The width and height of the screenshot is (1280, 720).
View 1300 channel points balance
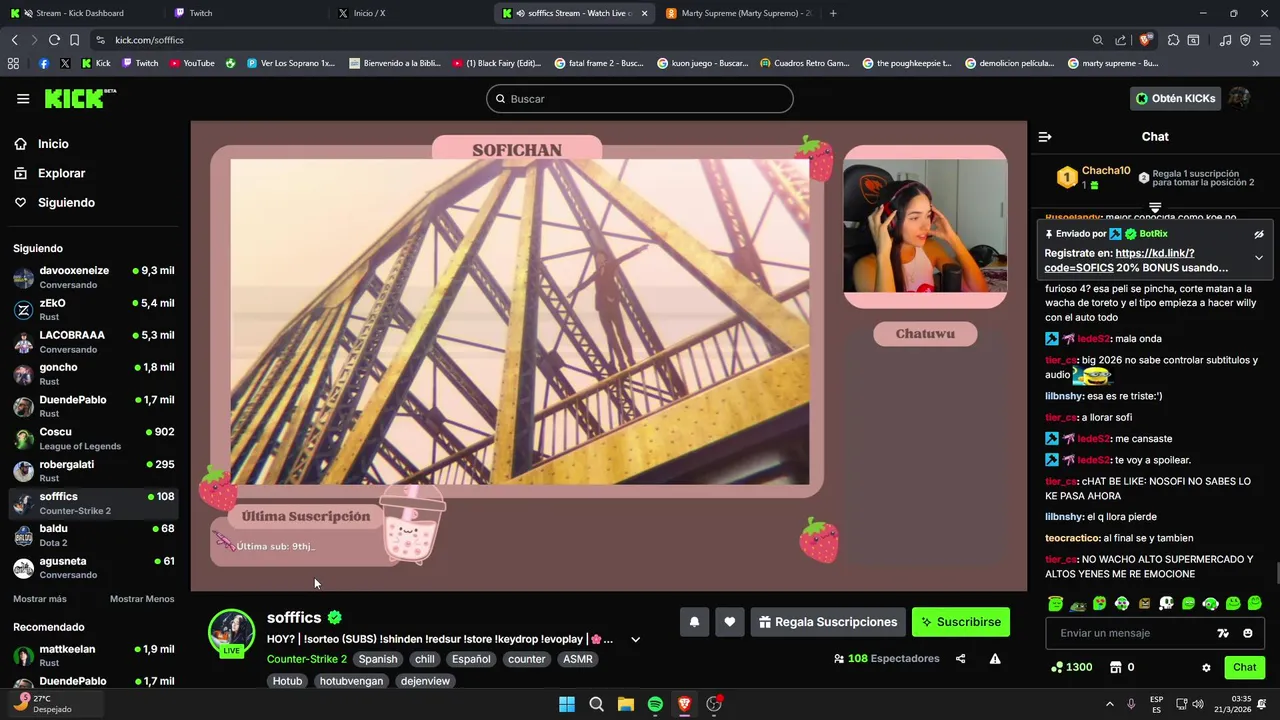point(1071,667)
